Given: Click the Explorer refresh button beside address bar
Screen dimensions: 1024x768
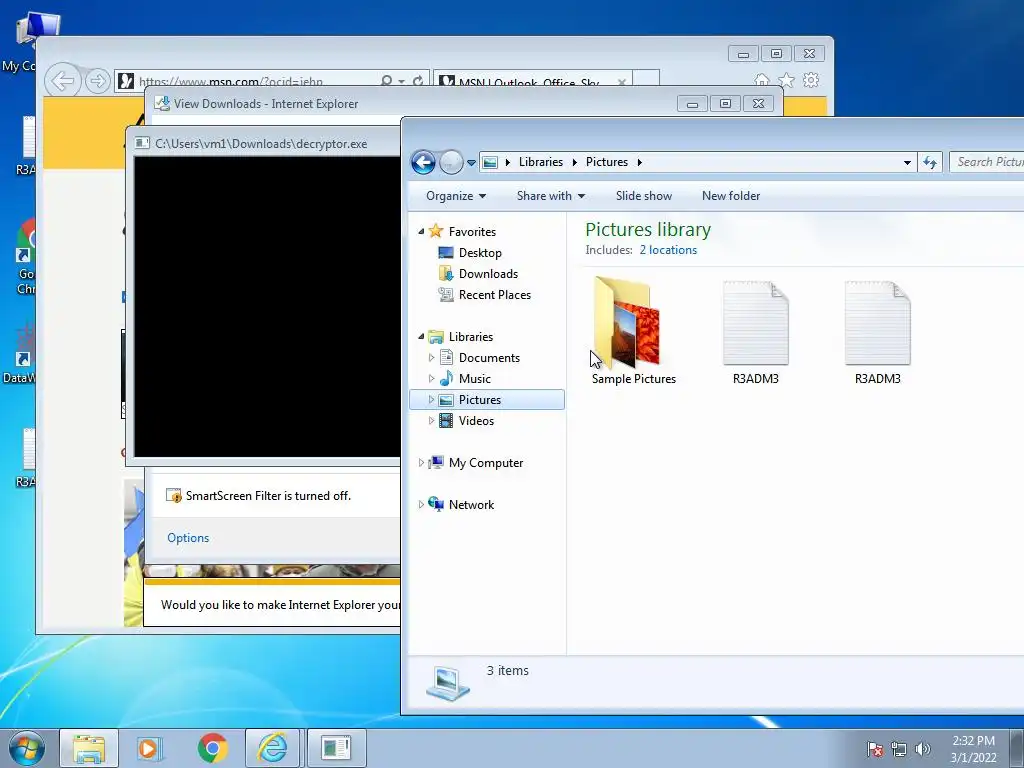Looking at the screenshot, I should coord(930,162).
